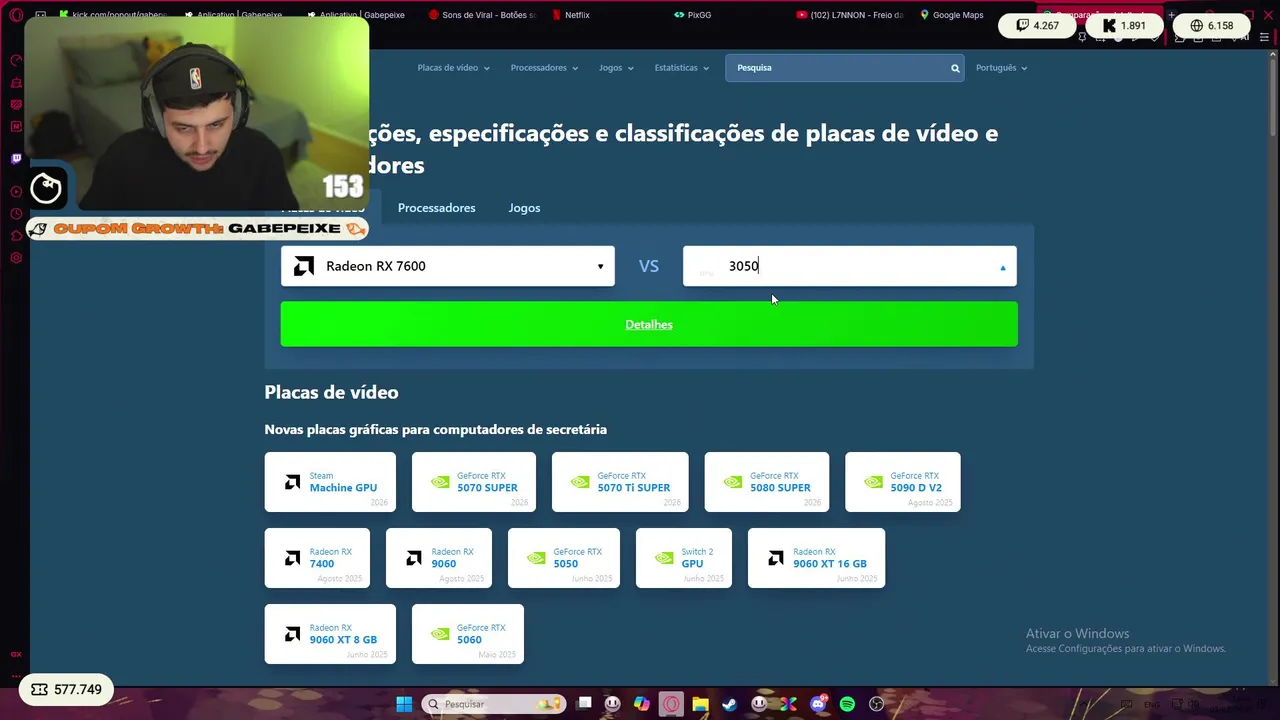Switch to Google Maps browser tab
This screenshot has height=720, width=1280.
[x=952, y=15]
